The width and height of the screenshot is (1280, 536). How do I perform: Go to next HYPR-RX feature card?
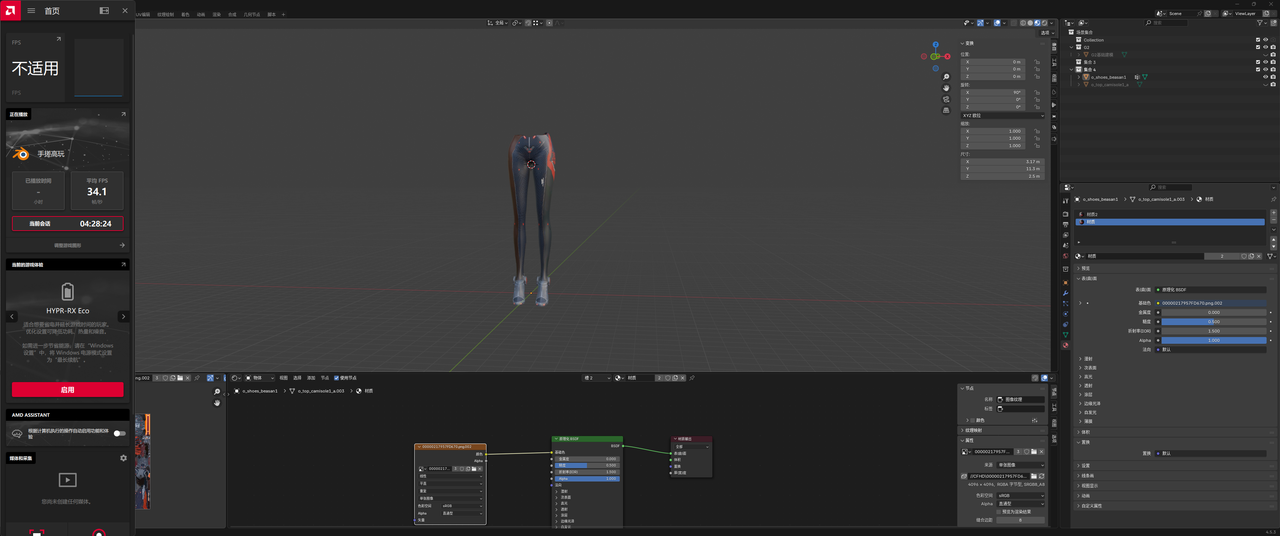123,316
